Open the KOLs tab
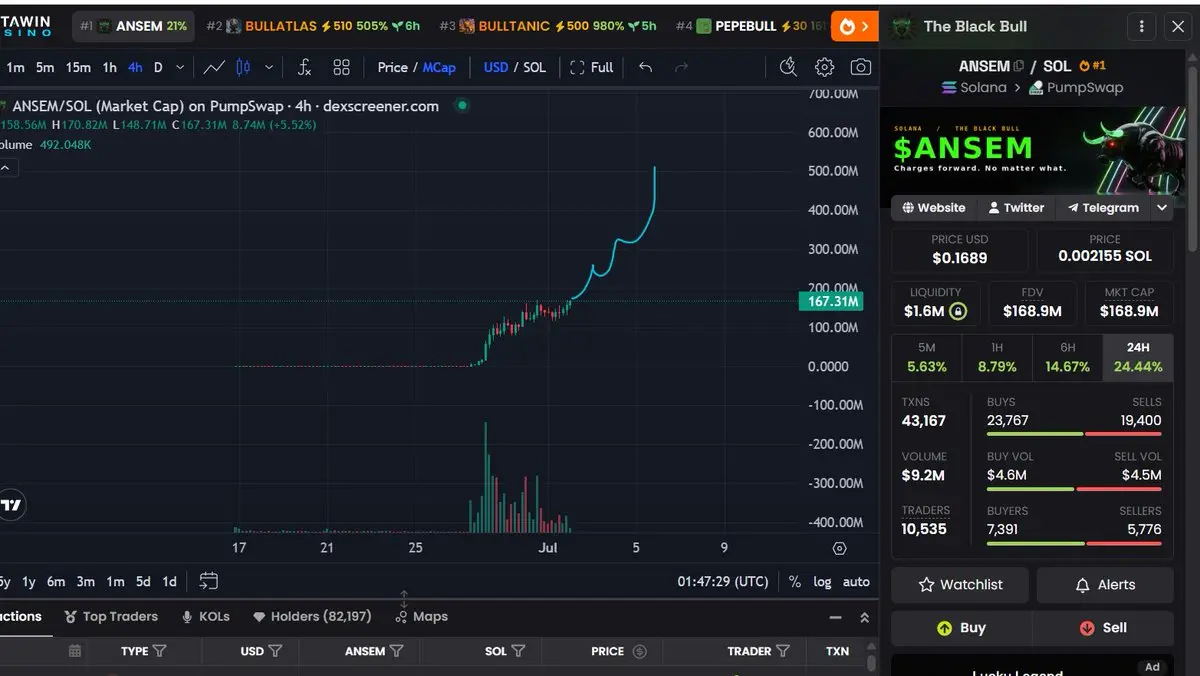 (x=205, y=616)
